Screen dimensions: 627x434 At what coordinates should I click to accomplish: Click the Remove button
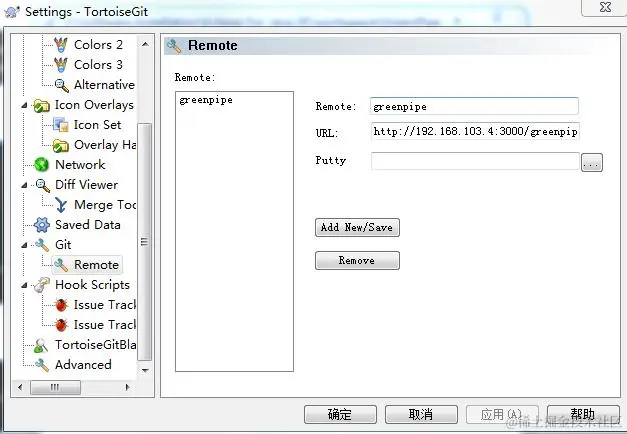pos(357,260)
